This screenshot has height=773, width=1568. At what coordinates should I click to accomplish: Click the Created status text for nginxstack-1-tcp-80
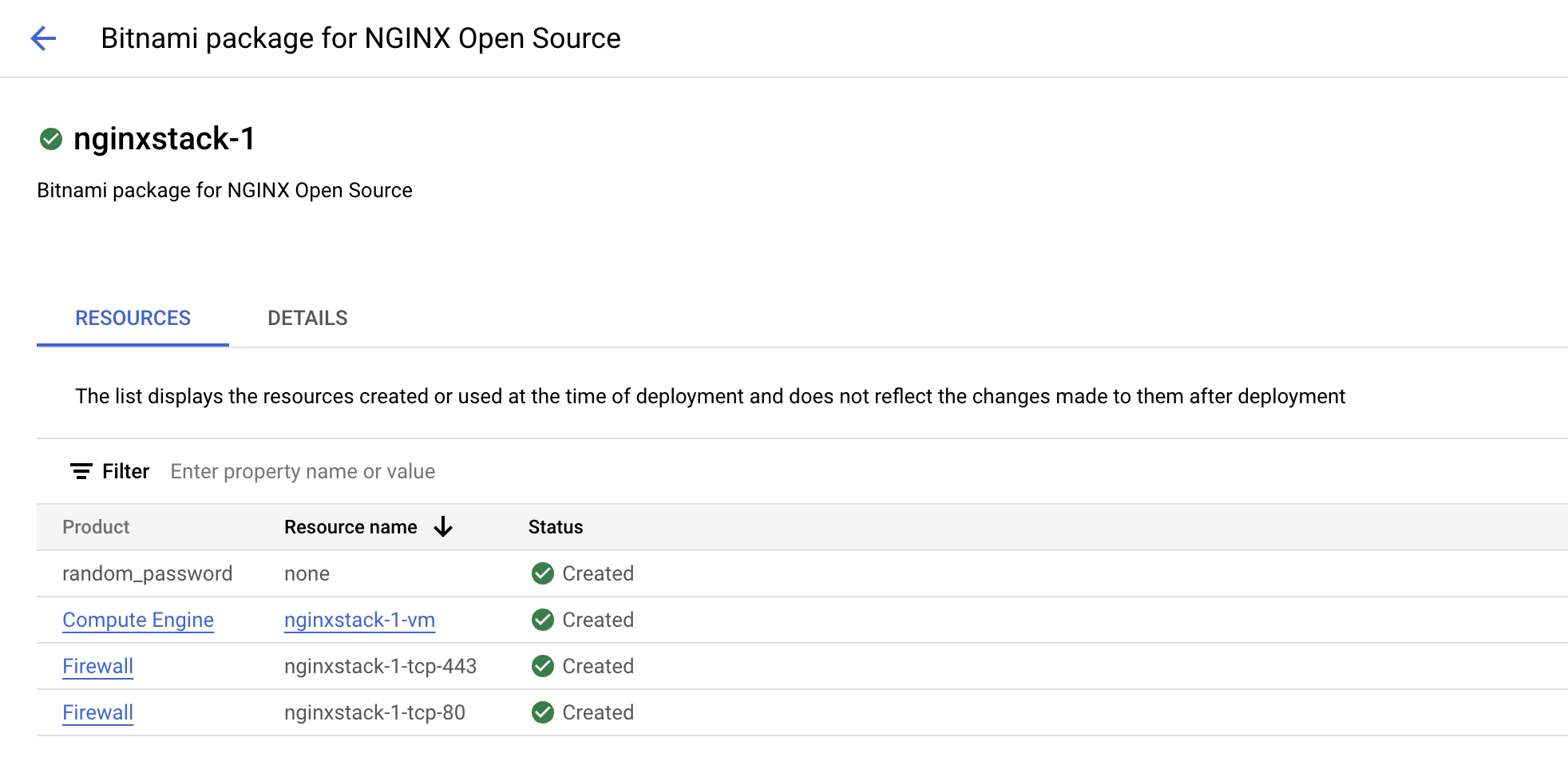point(598,712)
